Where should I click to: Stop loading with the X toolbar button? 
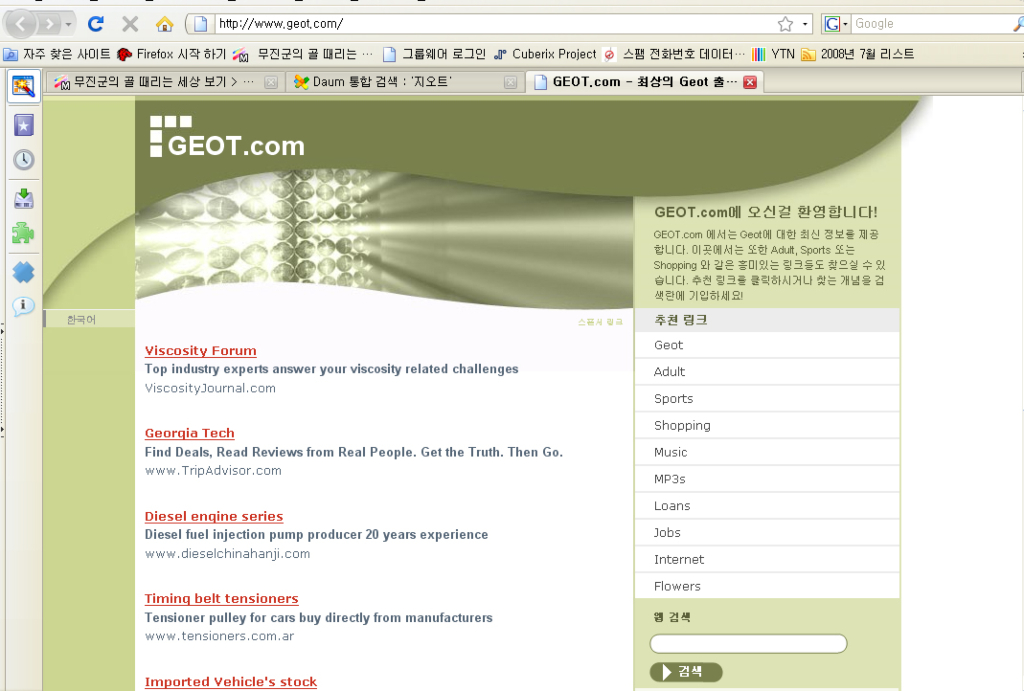pos(130,24)
